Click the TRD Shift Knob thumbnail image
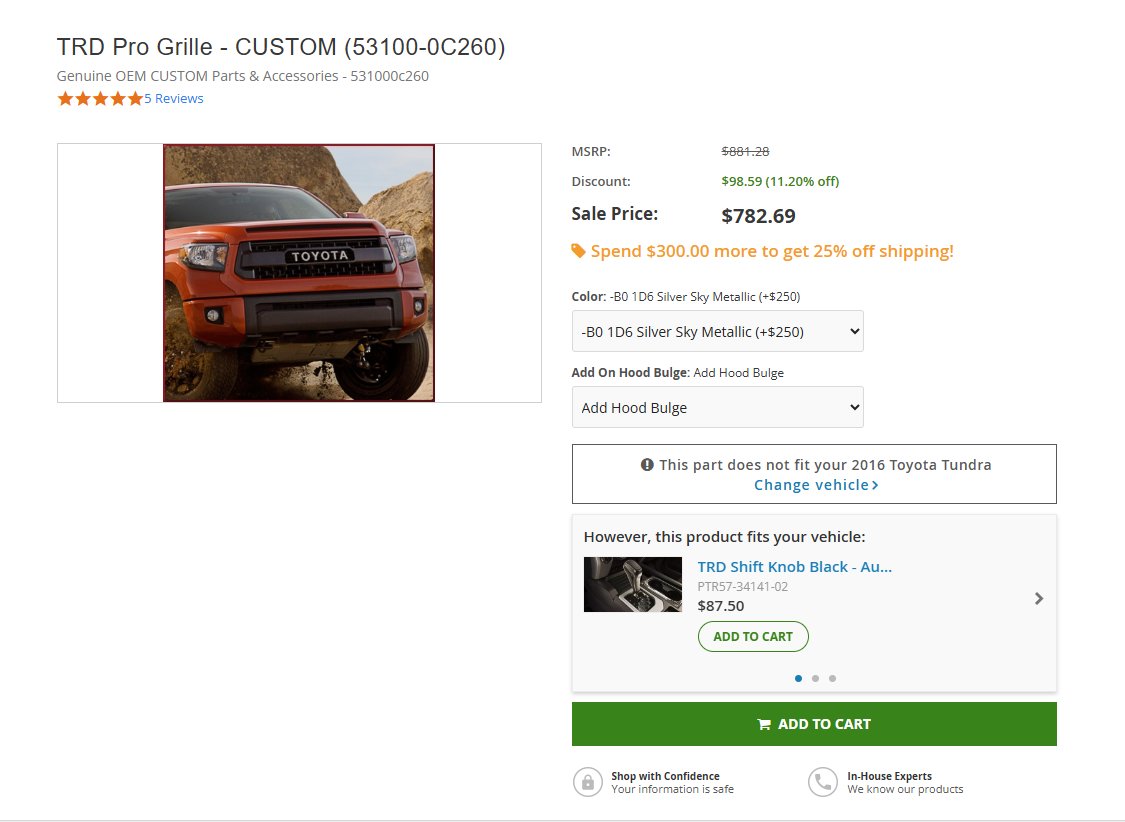The height and width of the screenshot is (822, 1125). pyautogui.click(x=633, y=585)
